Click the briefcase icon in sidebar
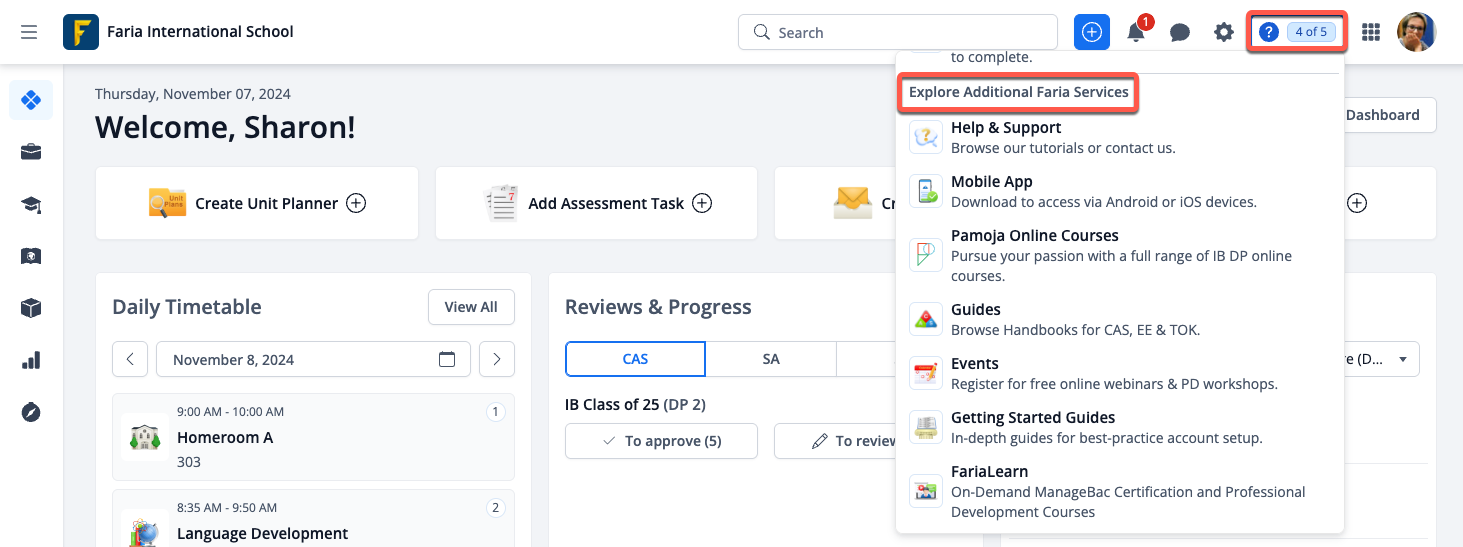 tap(31, 152)
